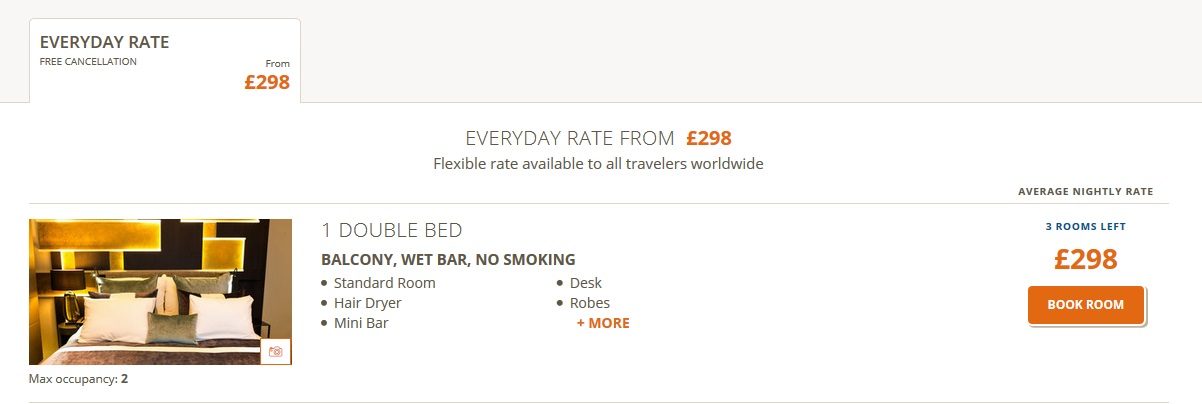The image size is (1202, 404).
Task: Click the Desk amenity item
Action: [x=586, y=283]
